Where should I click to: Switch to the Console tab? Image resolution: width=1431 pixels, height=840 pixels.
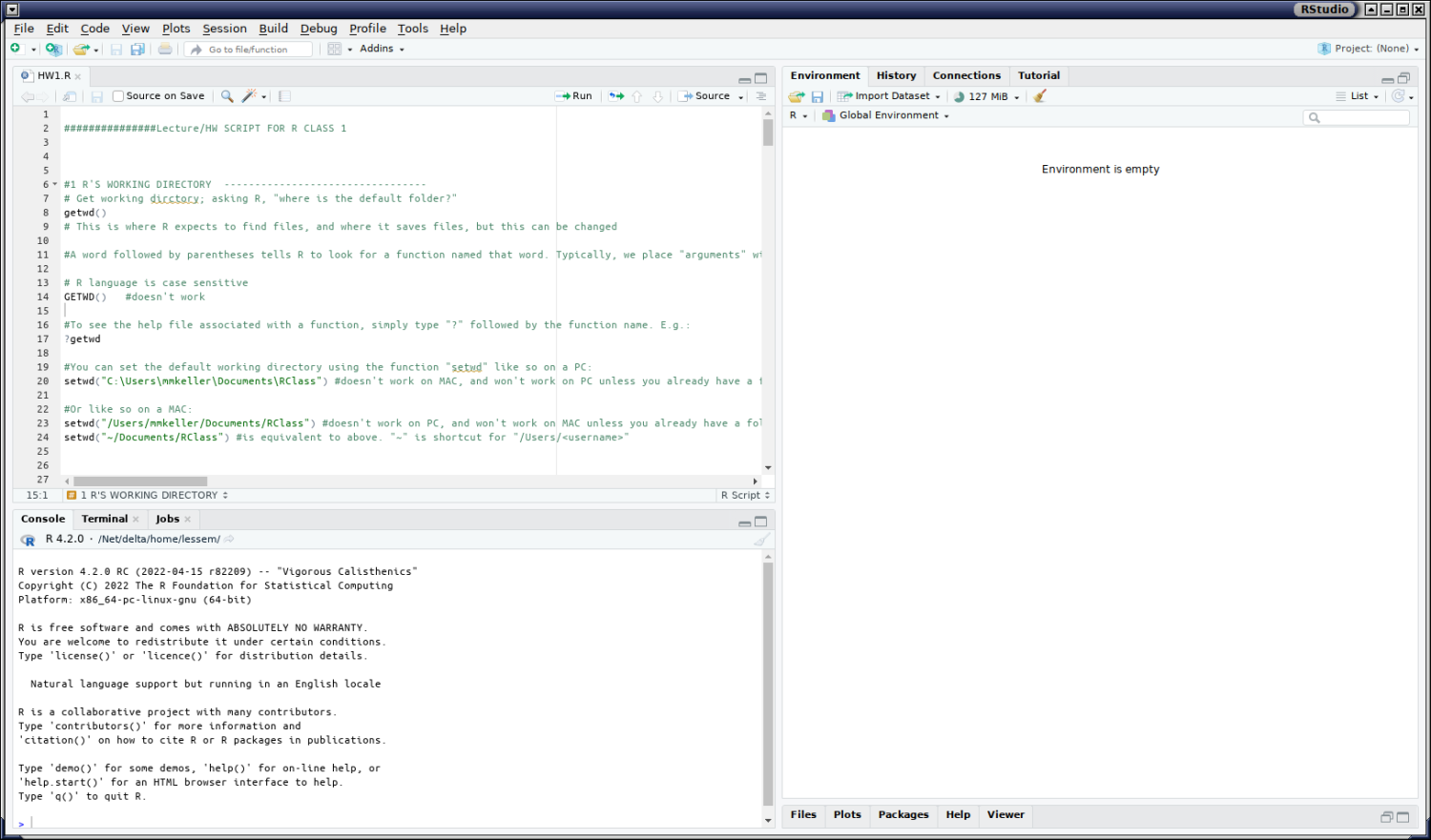click(43, 519)
